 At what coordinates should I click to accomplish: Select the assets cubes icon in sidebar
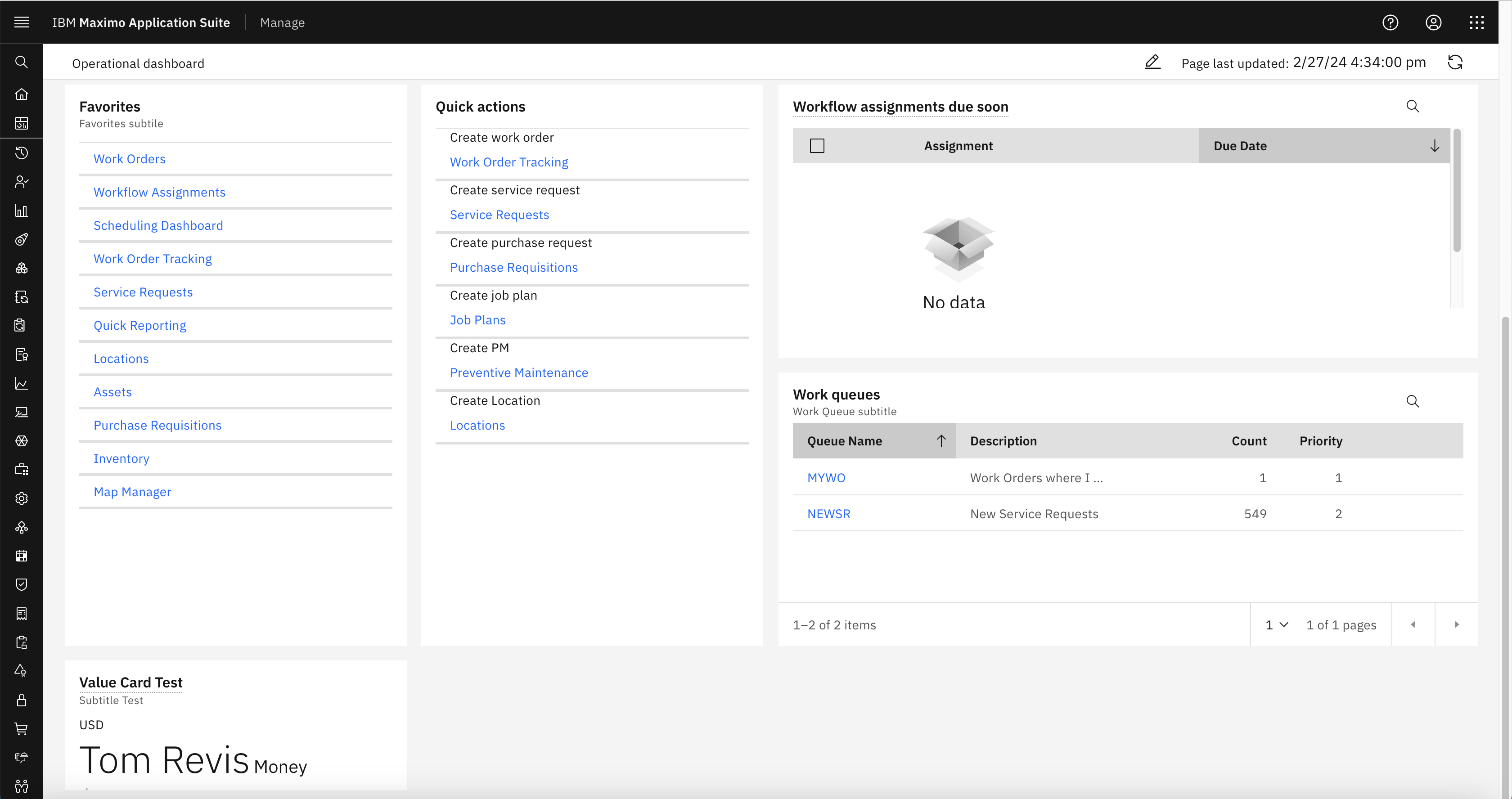(x=22, y=268)
